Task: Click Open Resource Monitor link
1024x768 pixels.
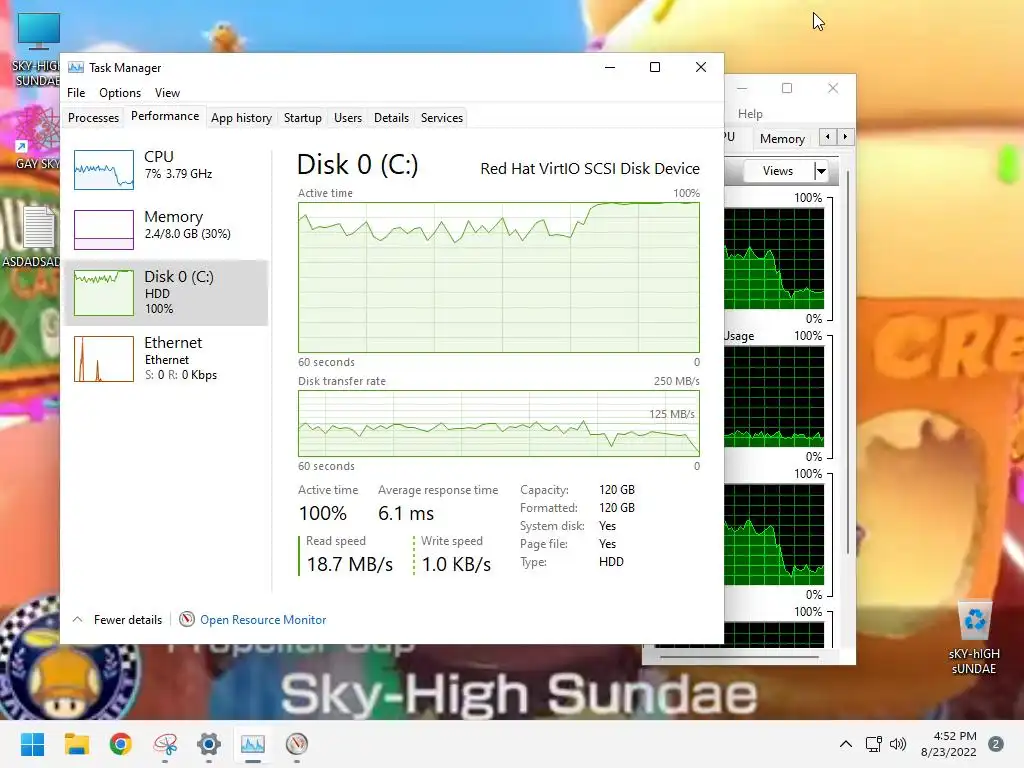Action: (263, 620)
